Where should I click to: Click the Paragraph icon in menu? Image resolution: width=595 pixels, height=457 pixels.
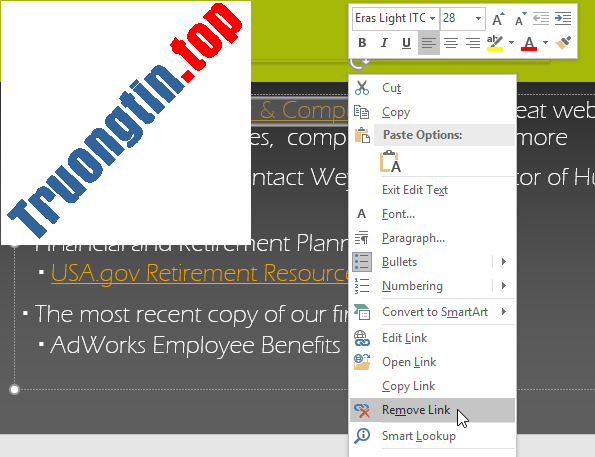pos(362,238)
